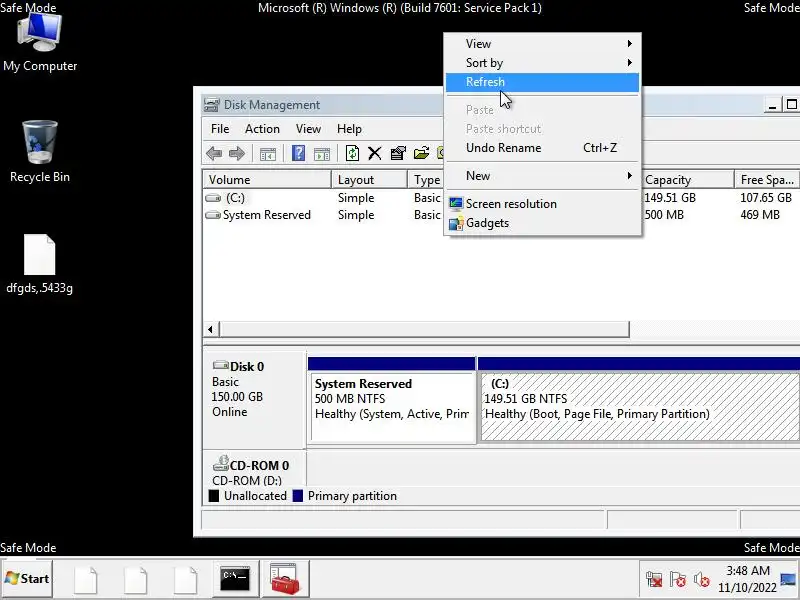Click the blue Primary partition legend swatch

(x=298, y=496)
